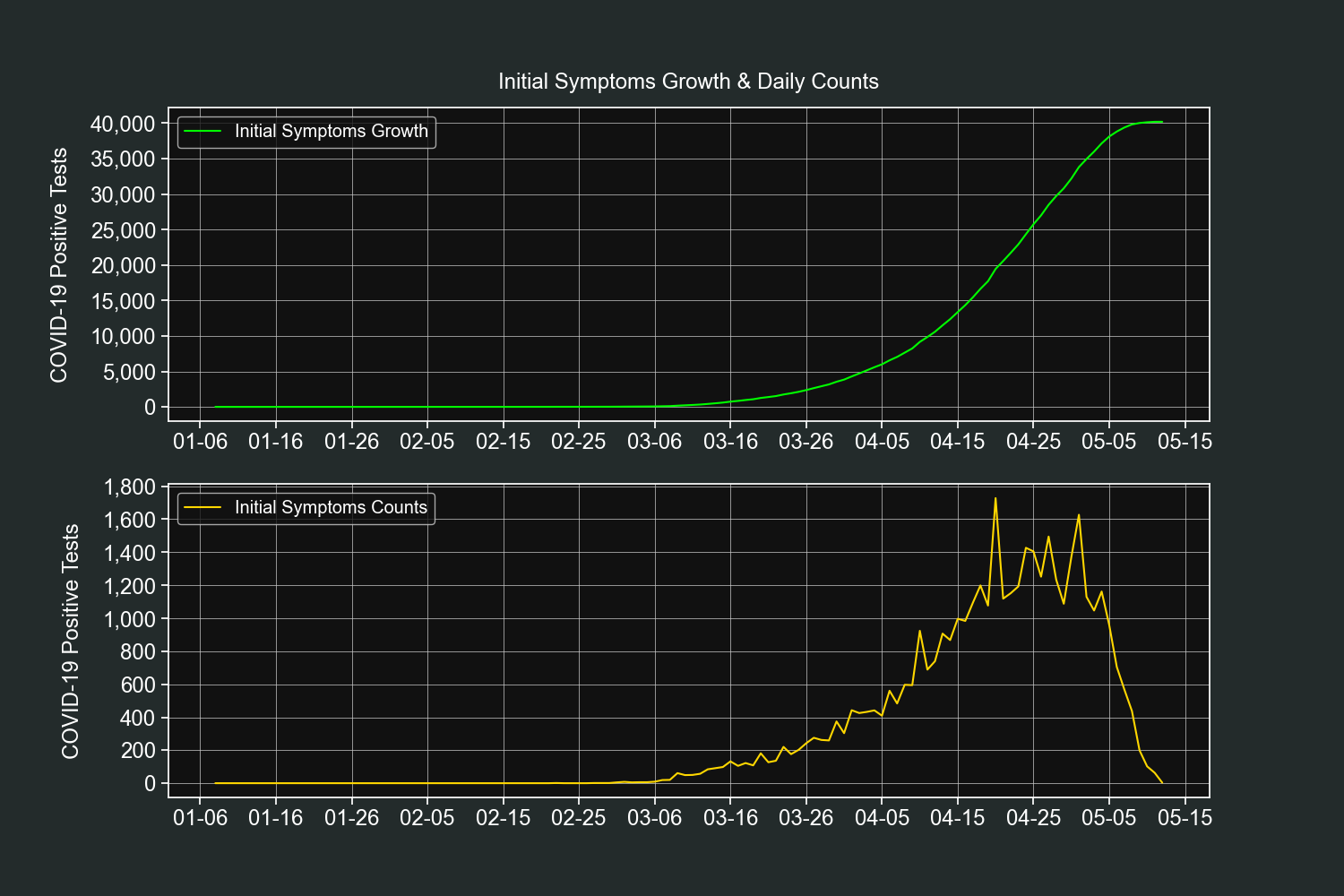Image resolution: width=1344 pixels, height=896 pixels.
Task: Click the 600 y-axis tick label
Action: 138,685
